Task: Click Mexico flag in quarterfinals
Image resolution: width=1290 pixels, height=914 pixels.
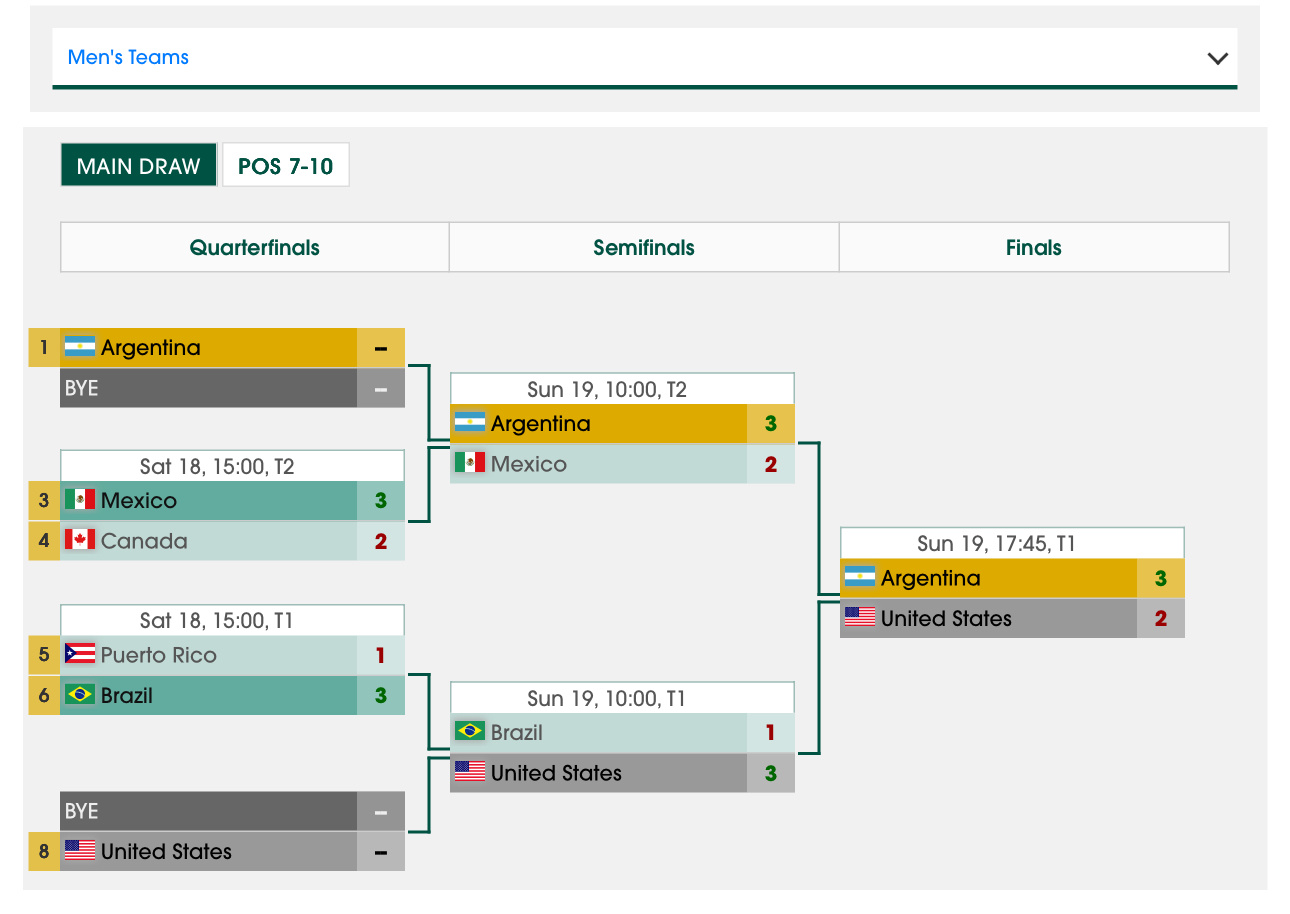Action: tap(80, 500)
